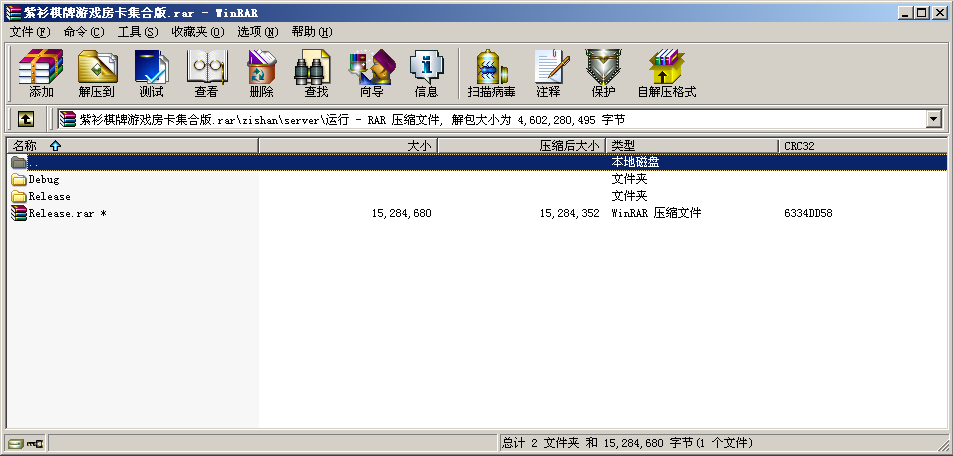Screen dimensions: 953x456
Task: Open the Favorites (收藏夹) menu
Action: [x=198, y=32]
